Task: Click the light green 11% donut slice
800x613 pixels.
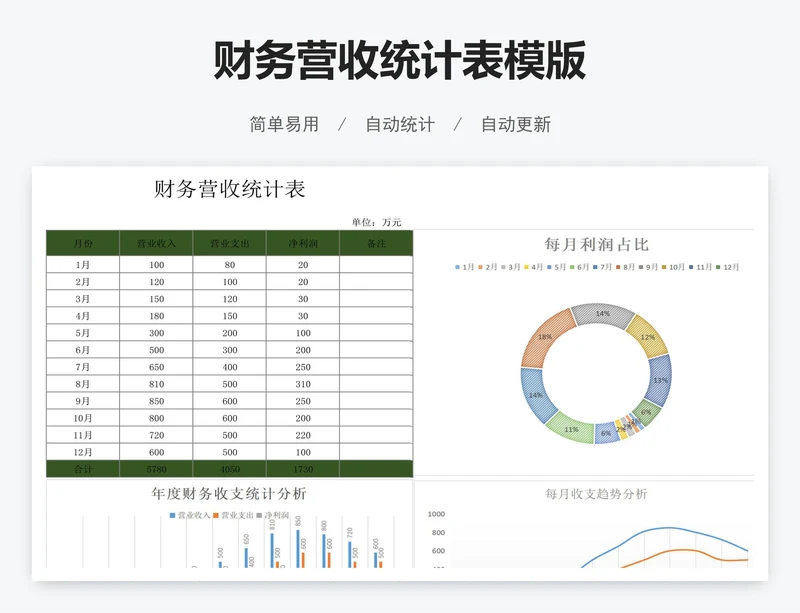Action: pyautogui.click(x=571, y=429)
